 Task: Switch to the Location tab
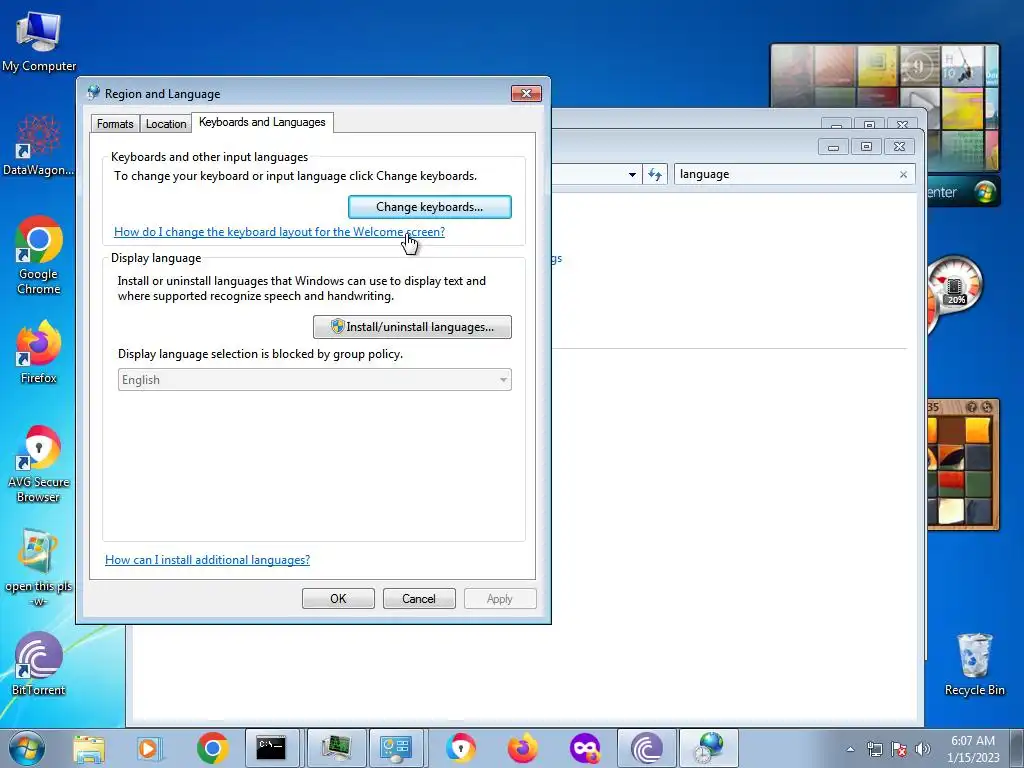tap(166, 124)
